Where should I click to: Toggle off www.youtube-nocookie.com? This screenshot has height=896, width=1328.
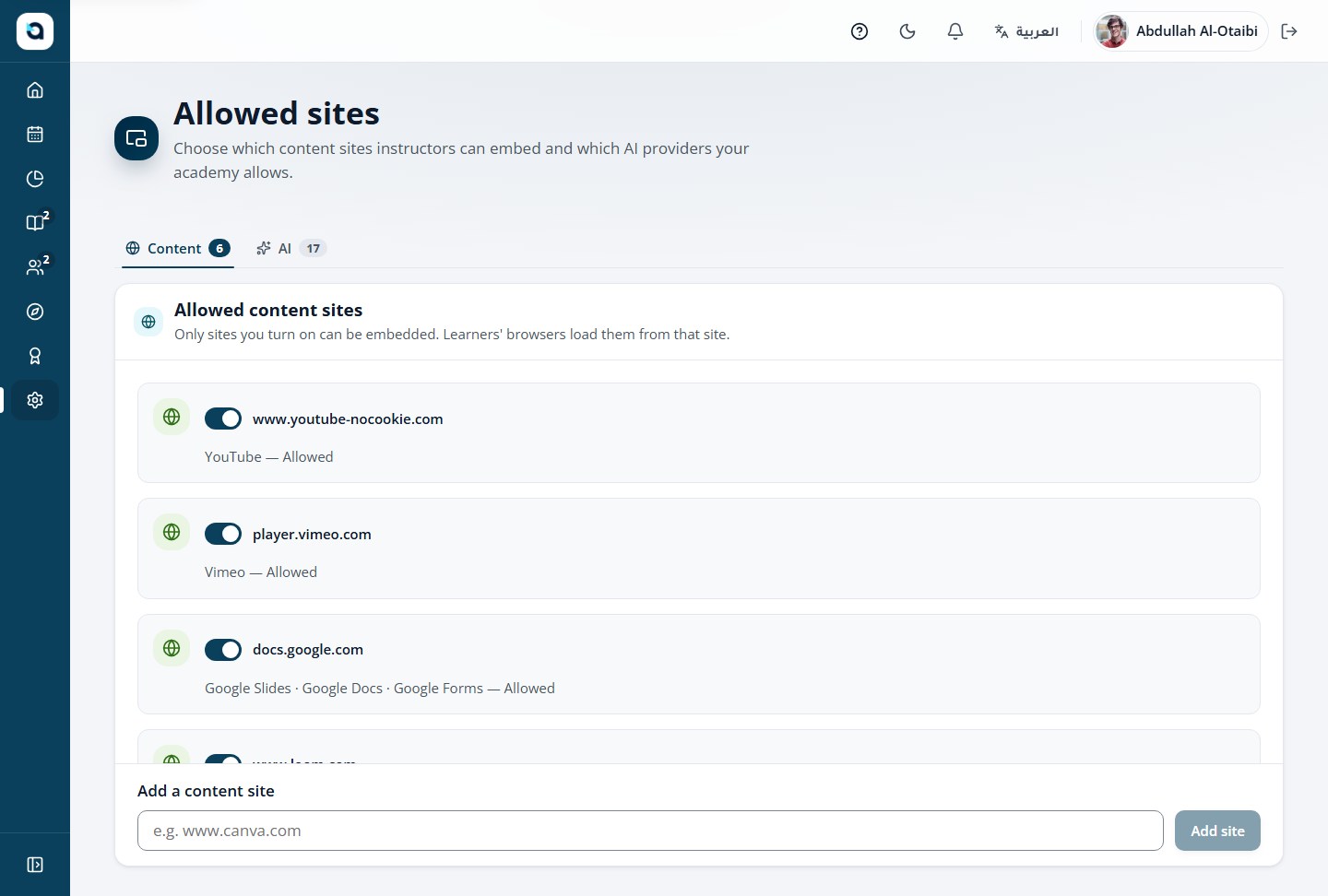pyautogui.click(x=223, y=419)
